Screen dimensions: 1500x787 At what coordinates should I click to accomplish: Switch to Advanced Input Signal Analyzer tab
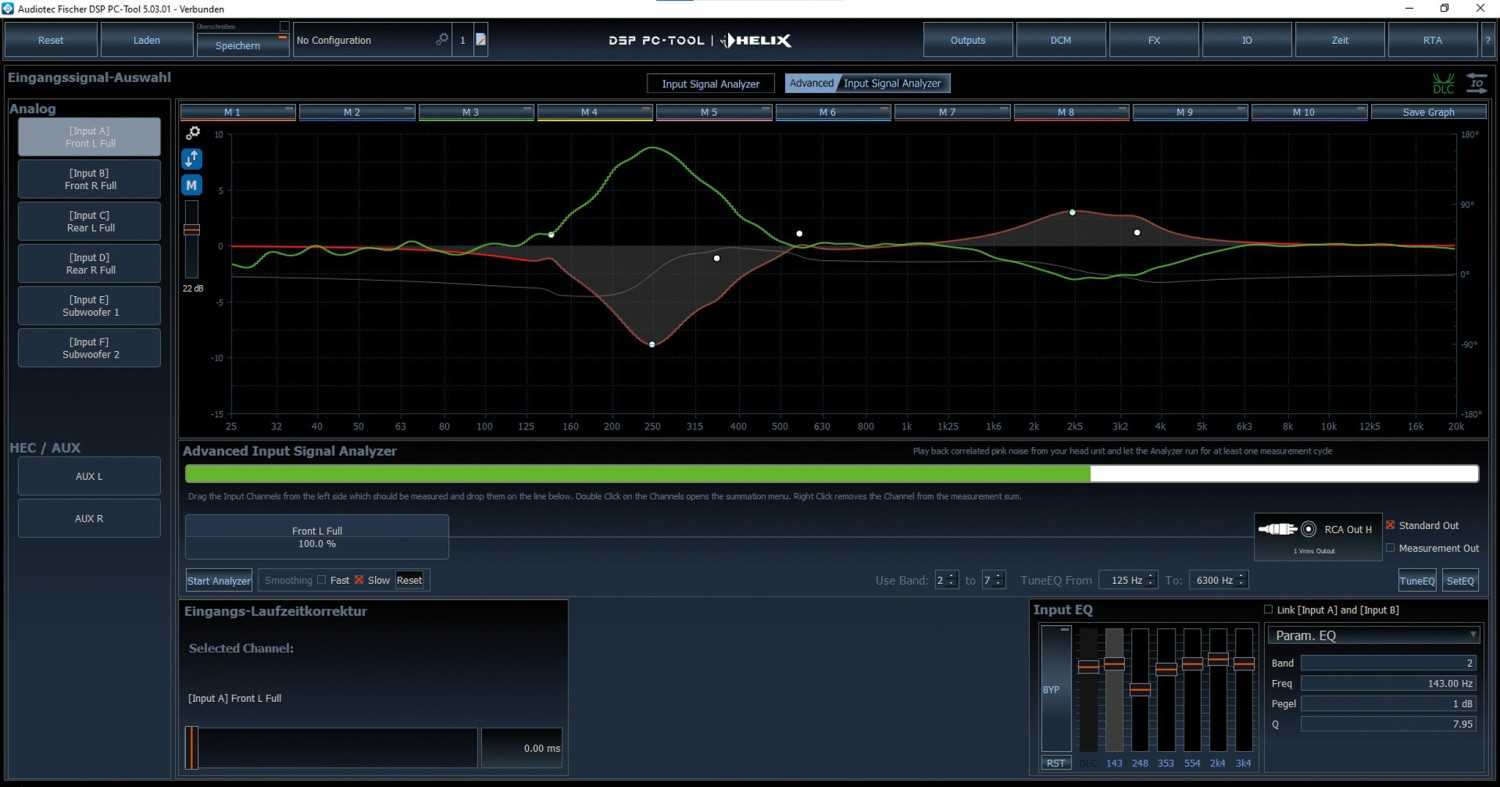tap(867, 84)
